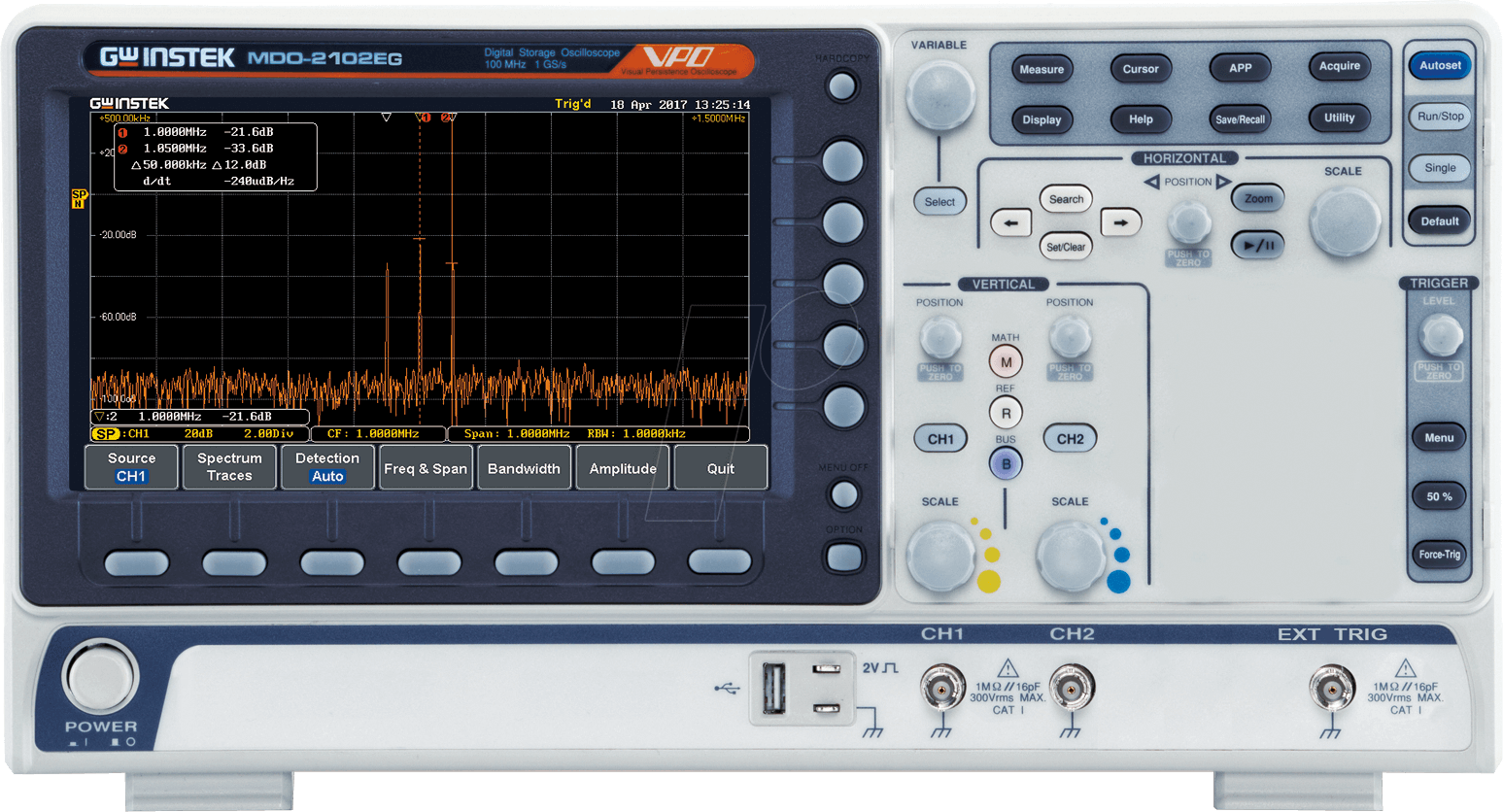This screenshot has height=812, width=1503.
Task: Click the USB host port on front panel
Action: pyautogui.click(x=774, y=688)
